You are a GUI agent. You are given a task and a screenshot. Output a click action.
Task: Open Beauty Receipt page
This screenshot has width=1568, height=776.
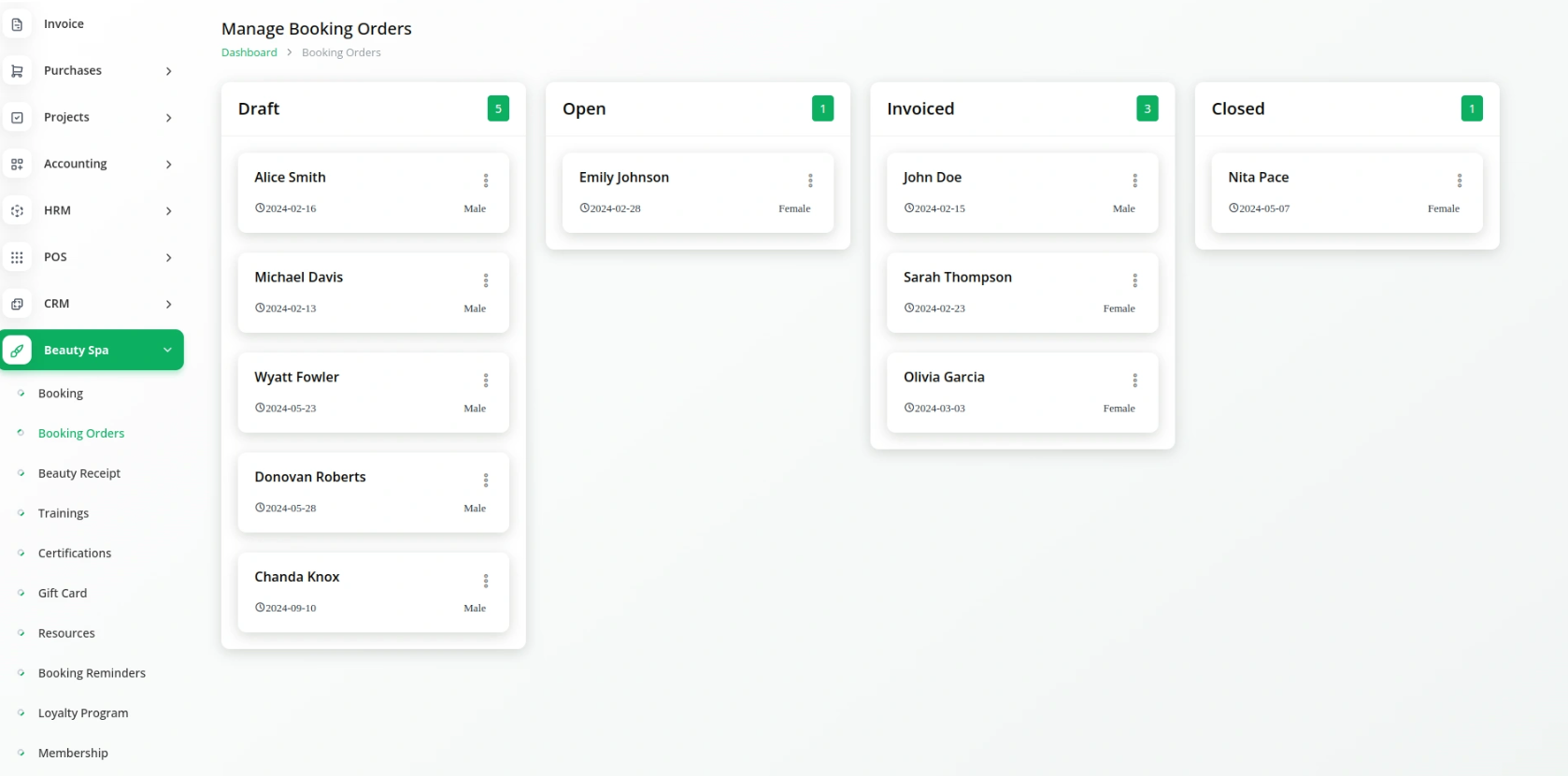79,474
